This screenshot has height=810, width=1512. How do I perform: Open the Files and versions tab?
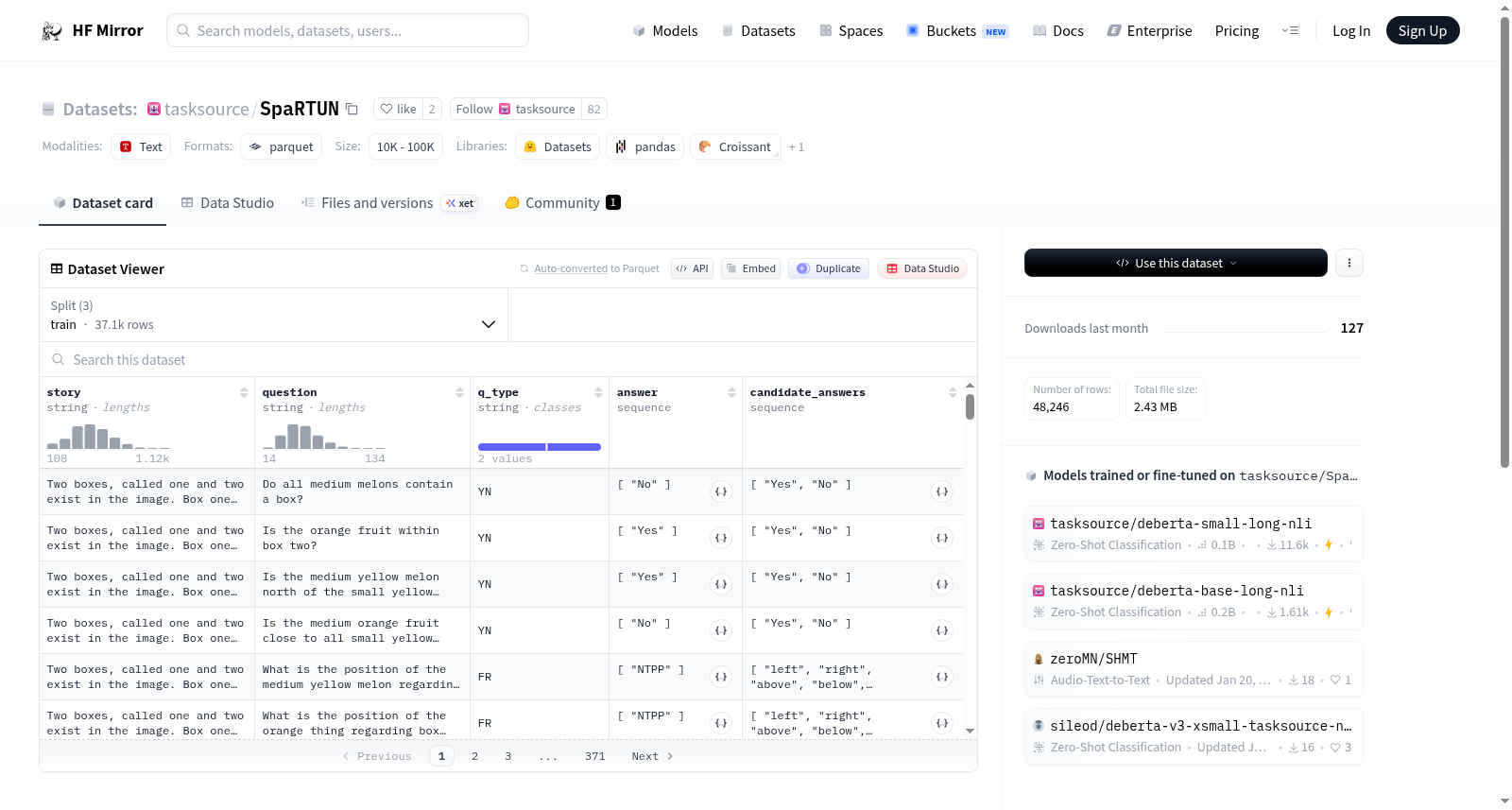389,203
